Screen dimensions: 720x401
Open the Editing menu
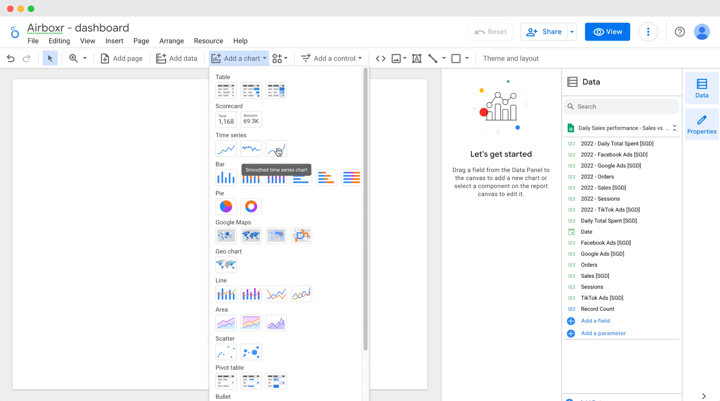[x=59, y=41]
